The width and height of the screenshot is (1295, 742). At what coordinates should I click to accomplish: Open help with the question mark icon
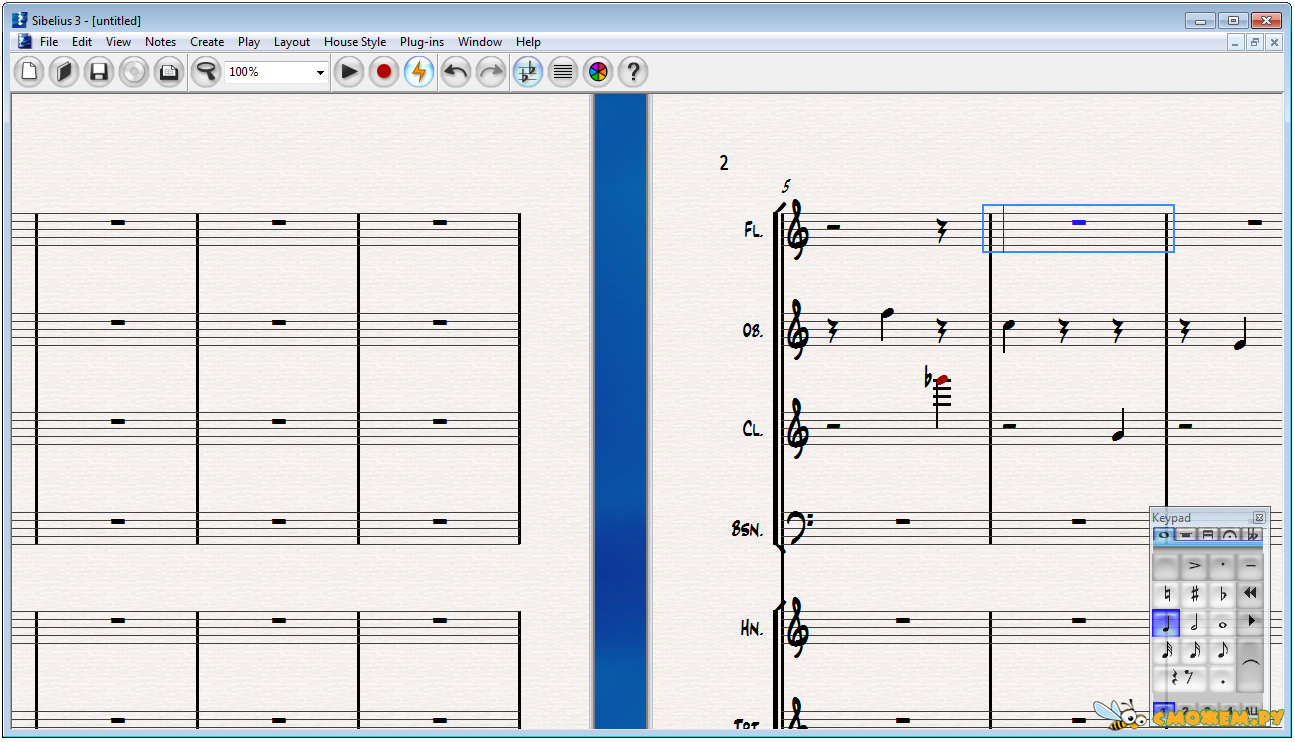coord(633,72)
